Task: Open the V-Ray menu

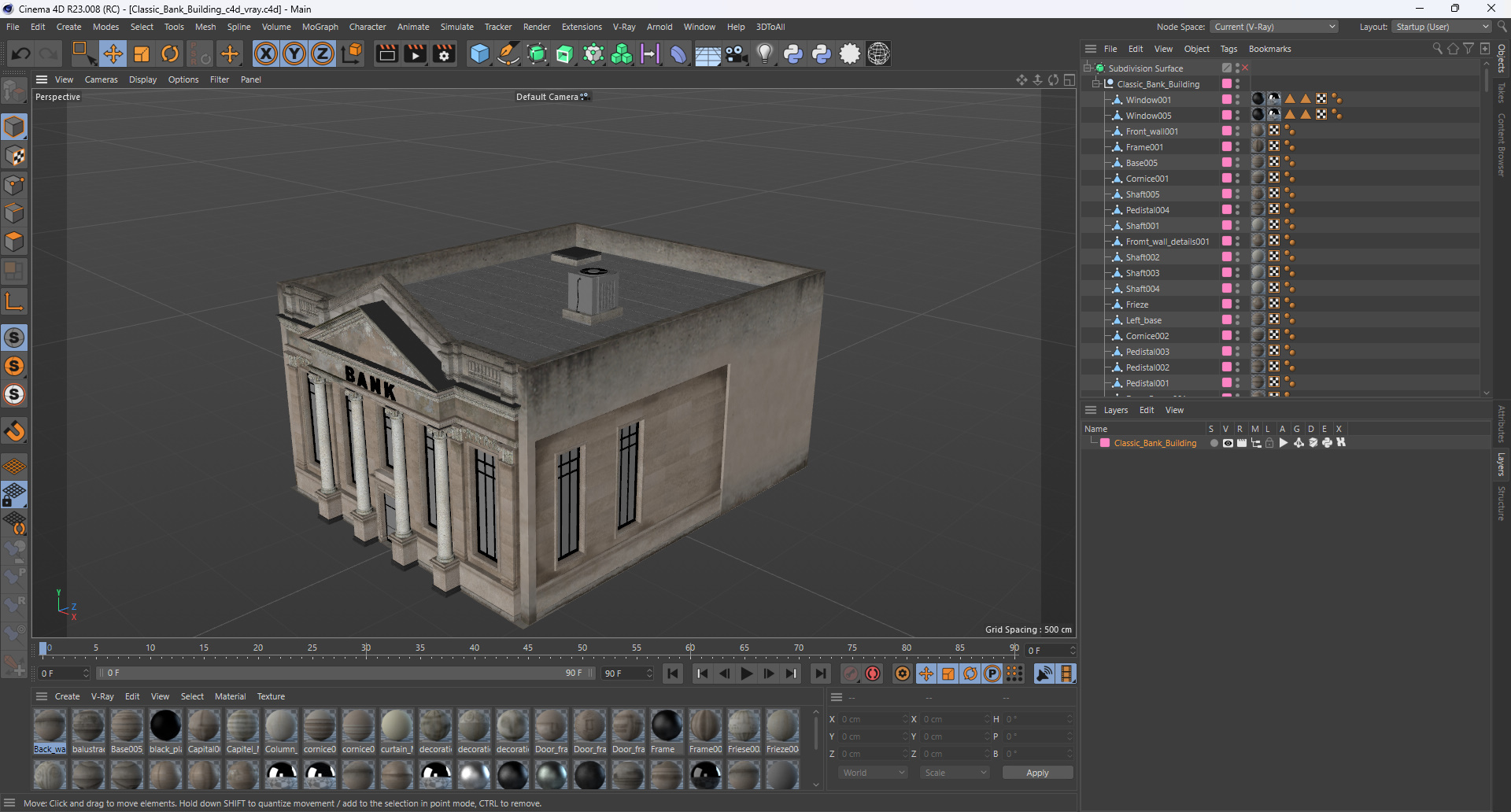Action: (624, 27)
